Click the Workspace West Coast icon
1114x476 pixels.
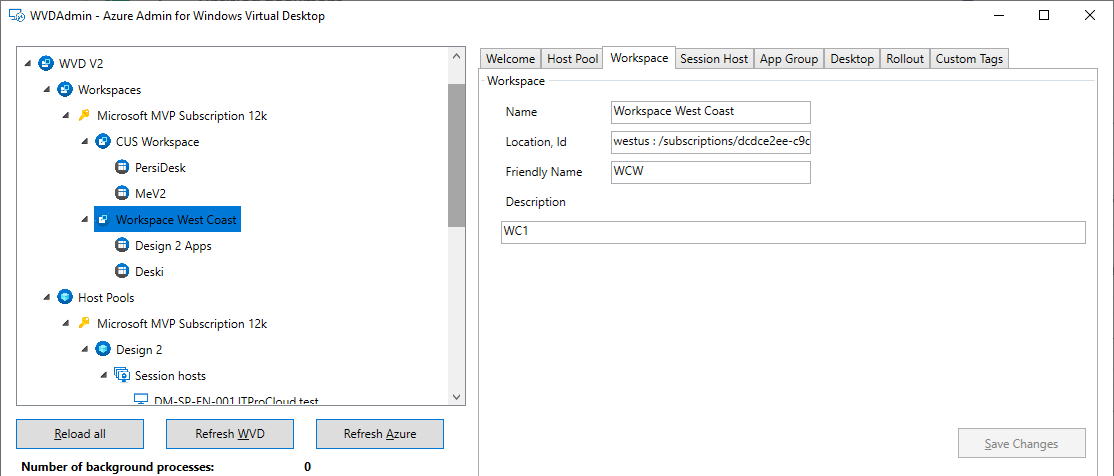[x=103, y=220]
